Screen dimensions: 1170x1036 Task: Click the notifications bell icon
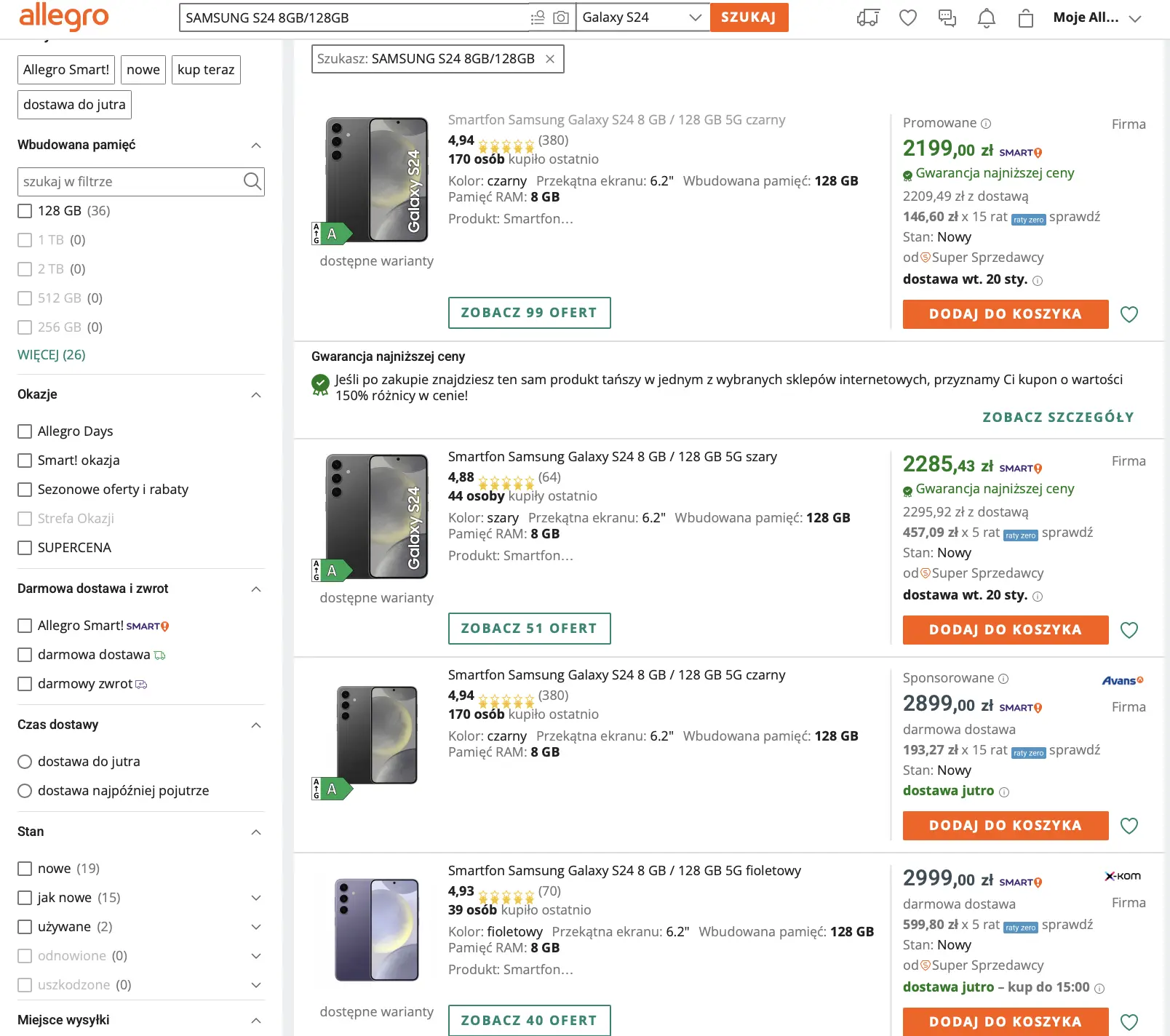987,18
